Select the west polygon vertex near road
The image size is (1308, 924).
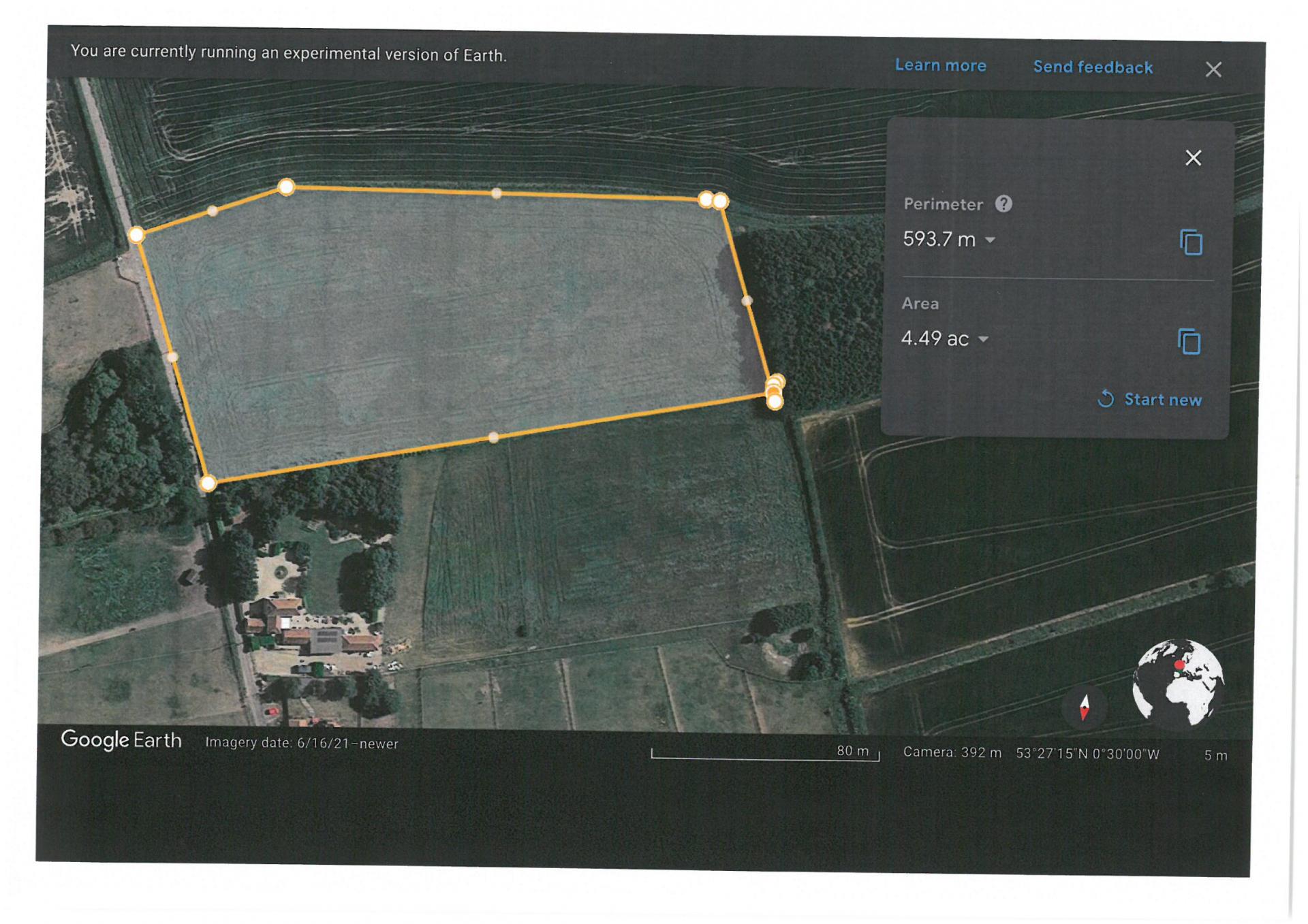[136, 235]
